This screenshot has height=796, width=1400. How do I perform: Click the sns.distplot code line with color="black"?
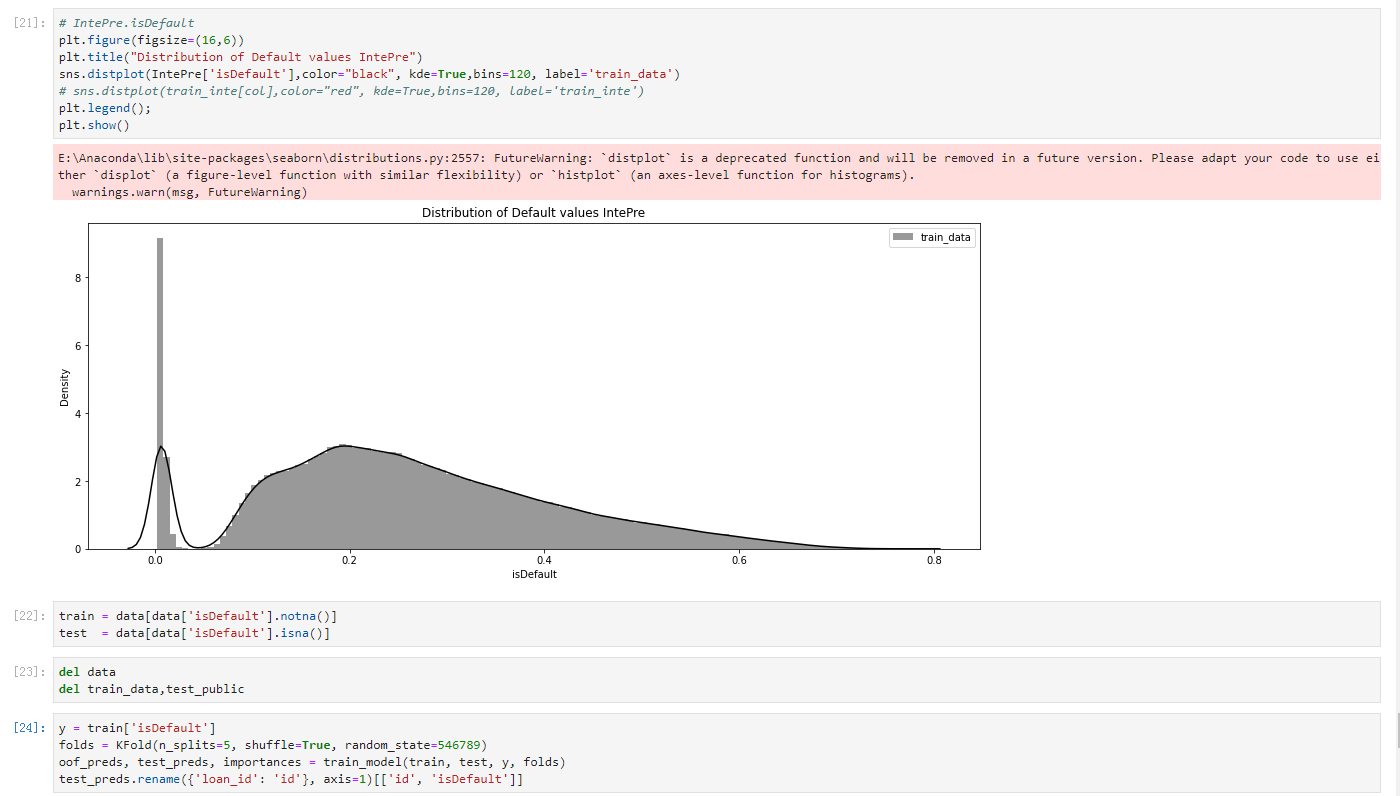point(369,74)
